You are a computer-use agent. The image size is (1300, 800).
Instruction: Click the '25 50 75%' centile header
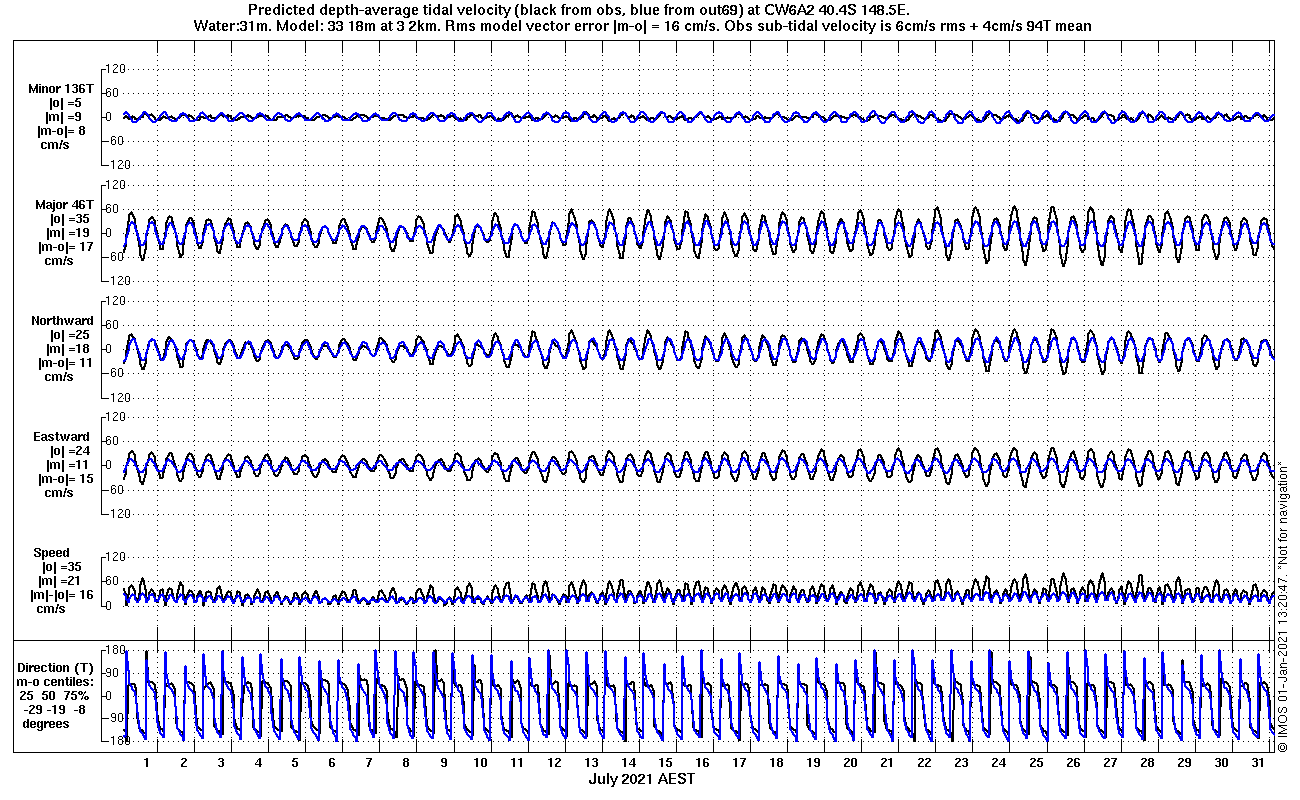(56, 695)
